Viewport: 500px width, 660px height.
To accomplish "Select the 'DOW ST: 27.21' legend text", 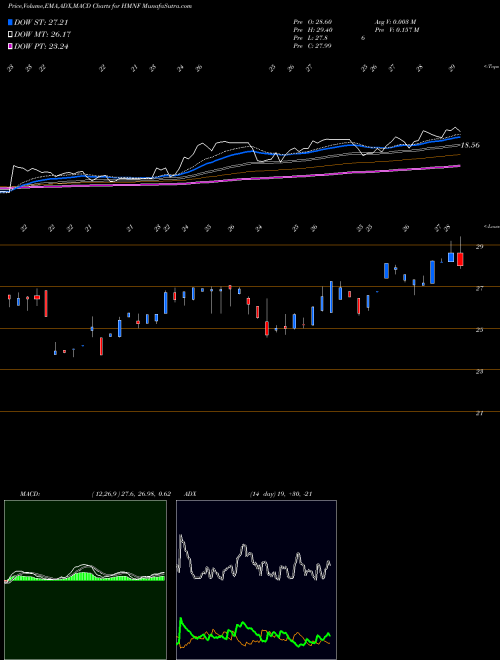I will pos(41,22).
